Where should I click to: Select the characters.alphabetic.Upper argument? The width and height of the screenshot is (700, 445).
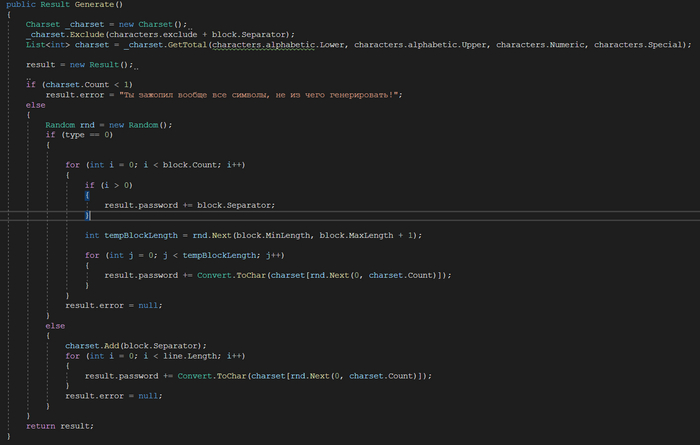[420, 45]
